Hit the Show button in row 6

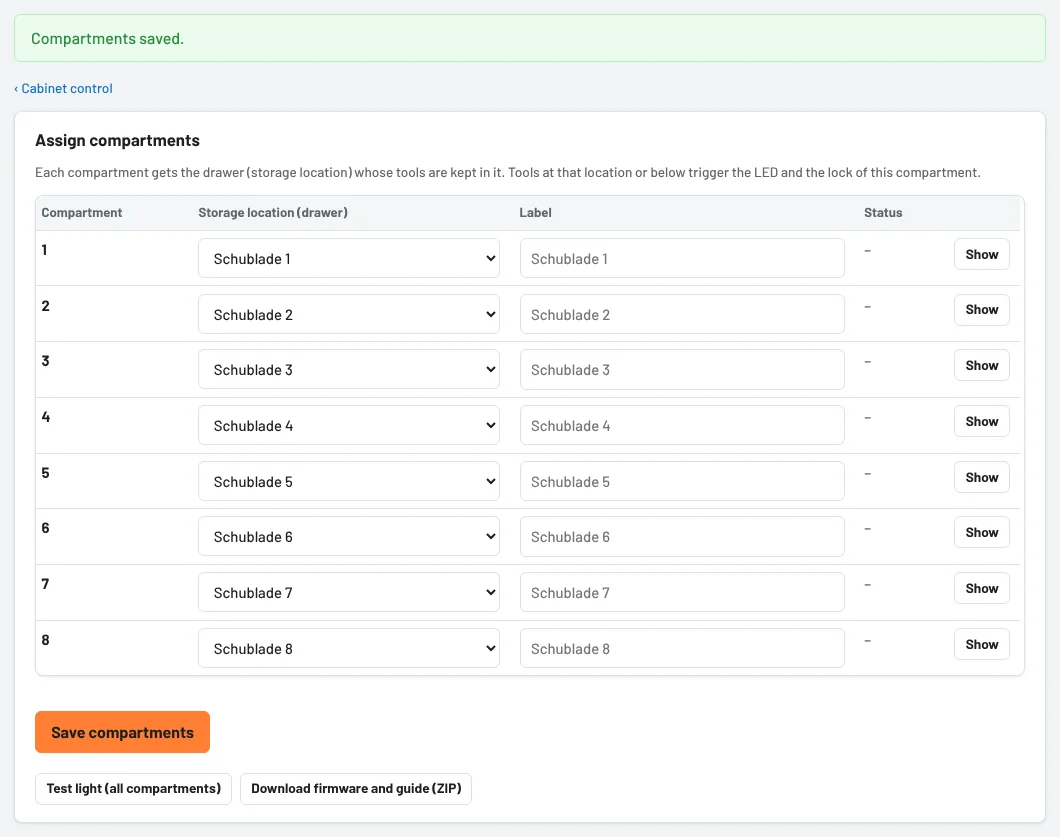(982, 533)
